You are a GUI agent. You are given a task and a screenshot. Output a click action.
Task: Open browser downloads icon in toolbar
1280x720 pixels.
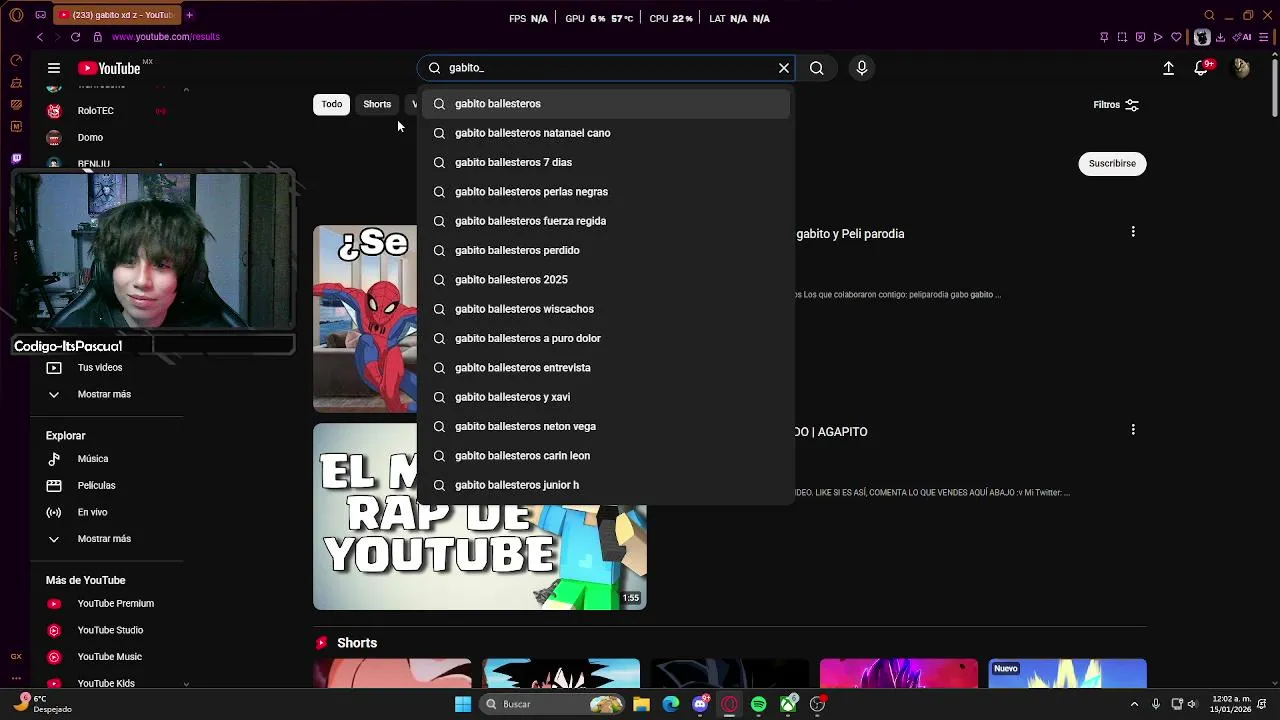coord(1220,37)
